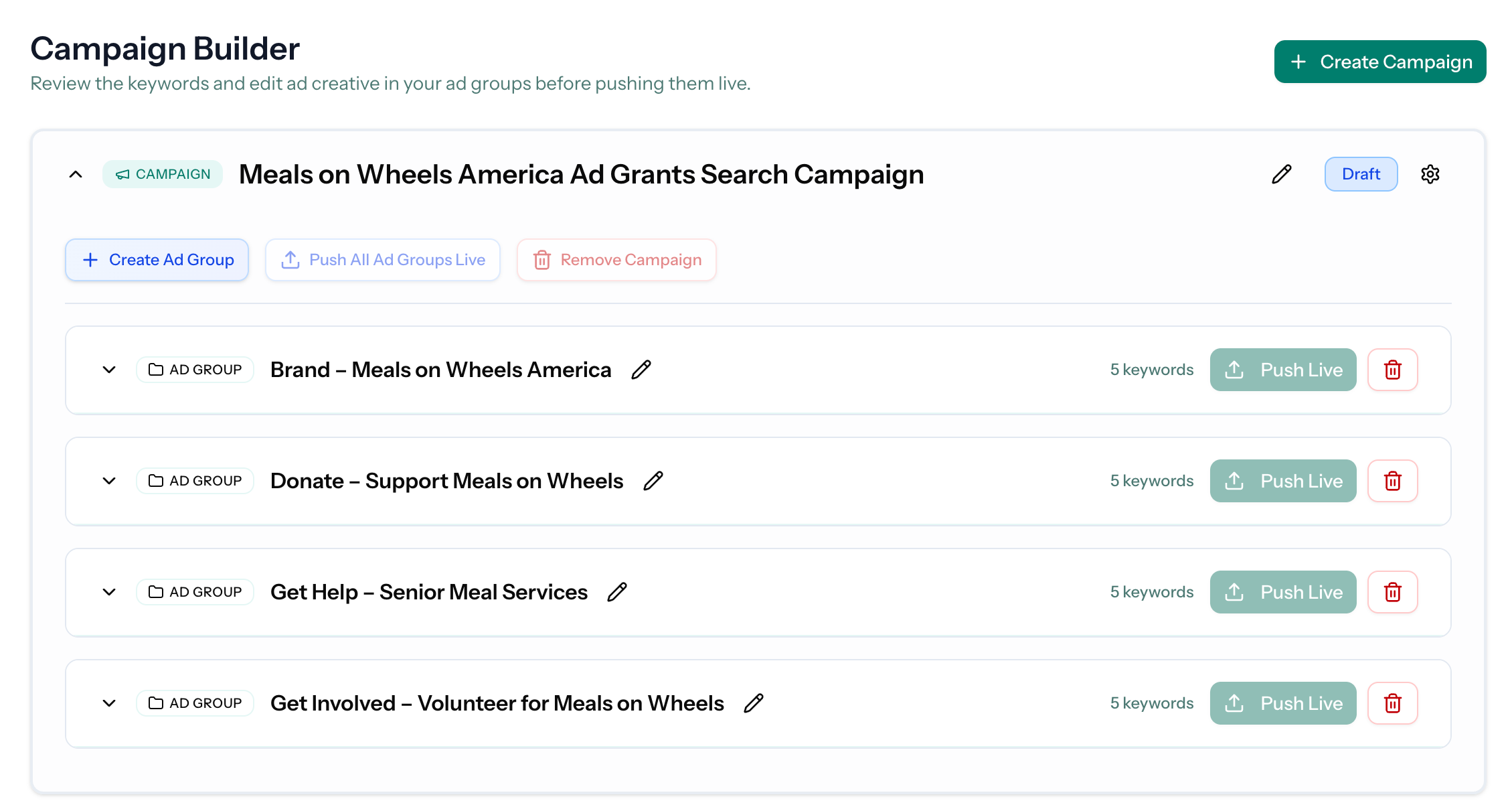Click the pencil edit icon next to campaign title
The height and width of the screenshot is (807, 1512).
tap(1281, 174)
